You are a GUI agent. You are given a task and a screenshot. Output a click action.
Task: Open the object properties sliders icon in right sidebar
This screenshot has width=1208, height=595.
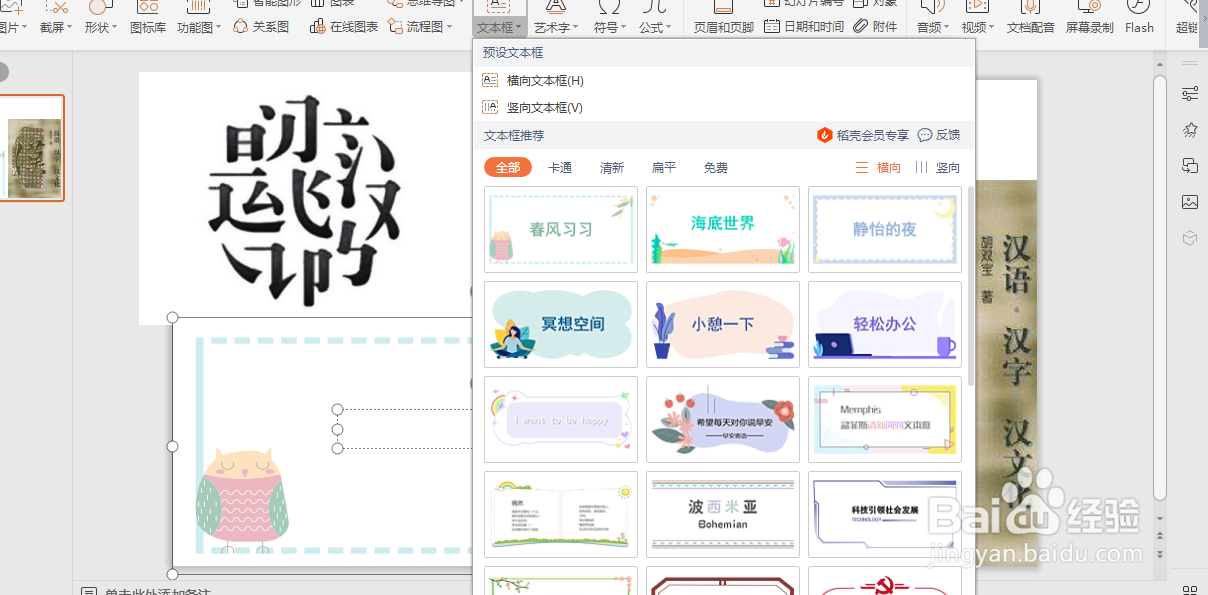point(1190,93)
